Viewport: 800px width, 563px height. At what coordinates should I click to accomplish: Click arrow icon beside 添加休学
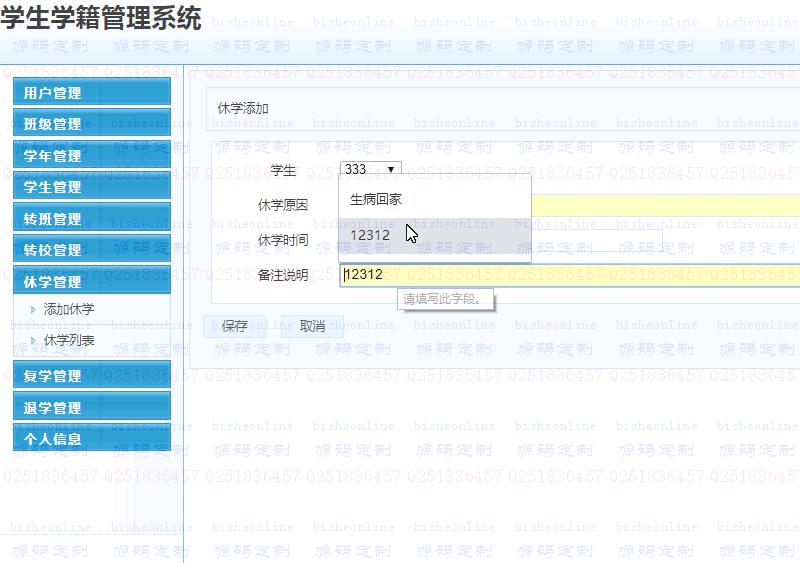click(33, 309)
